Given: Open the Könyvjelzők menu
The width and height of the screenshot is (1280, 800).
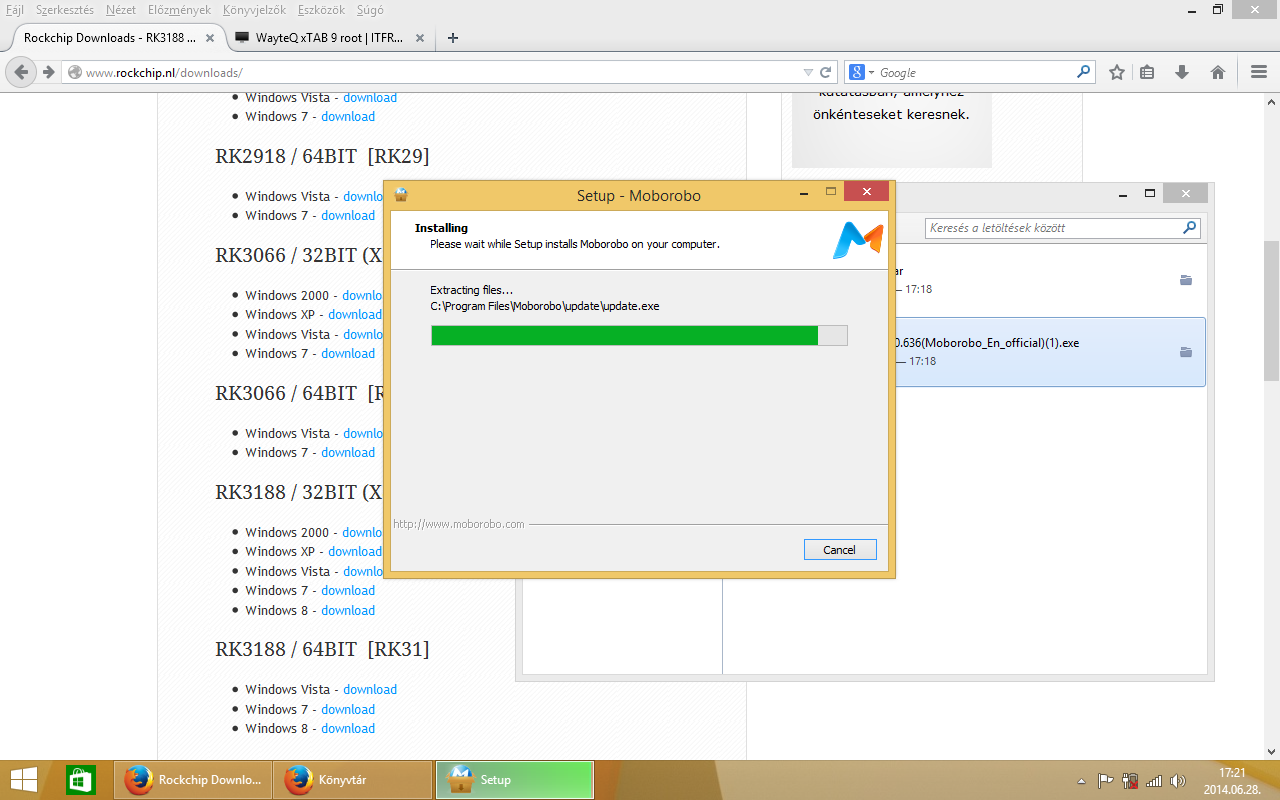Looking at the screenshot, I should (x=254, y=9).
